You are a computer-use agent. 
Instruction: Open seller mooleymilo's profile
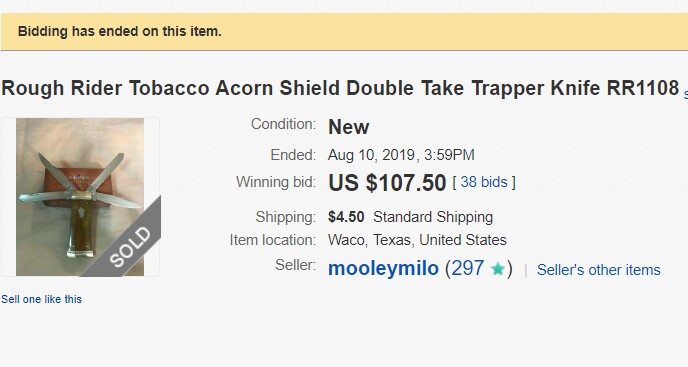[x=383, y=268]
